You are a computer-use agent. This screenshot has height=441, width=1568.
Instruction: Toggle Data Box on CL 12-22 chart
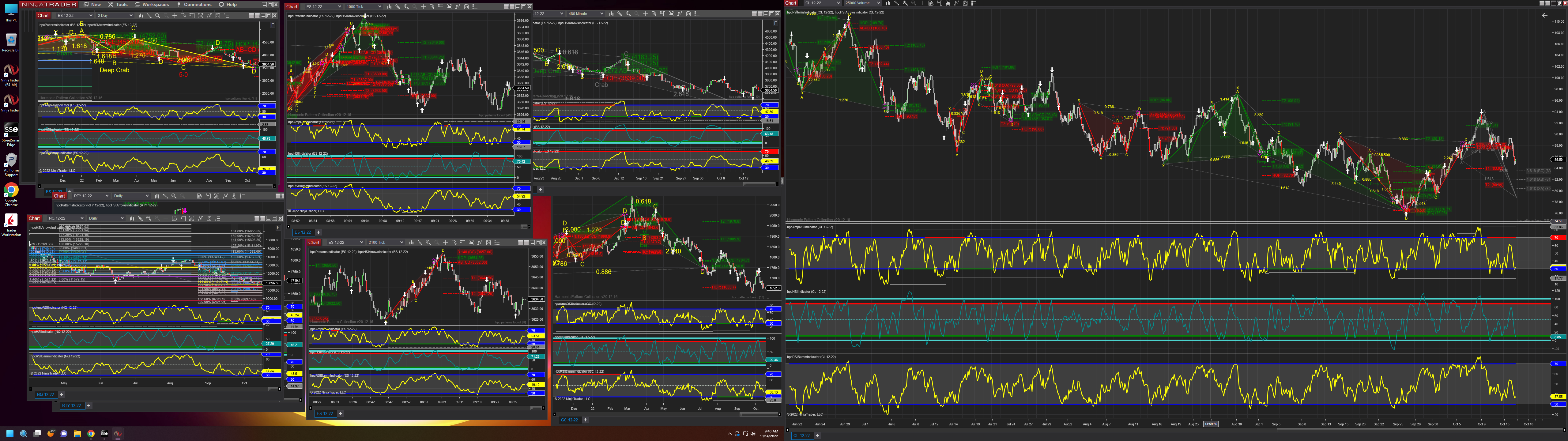pos(931,3)
